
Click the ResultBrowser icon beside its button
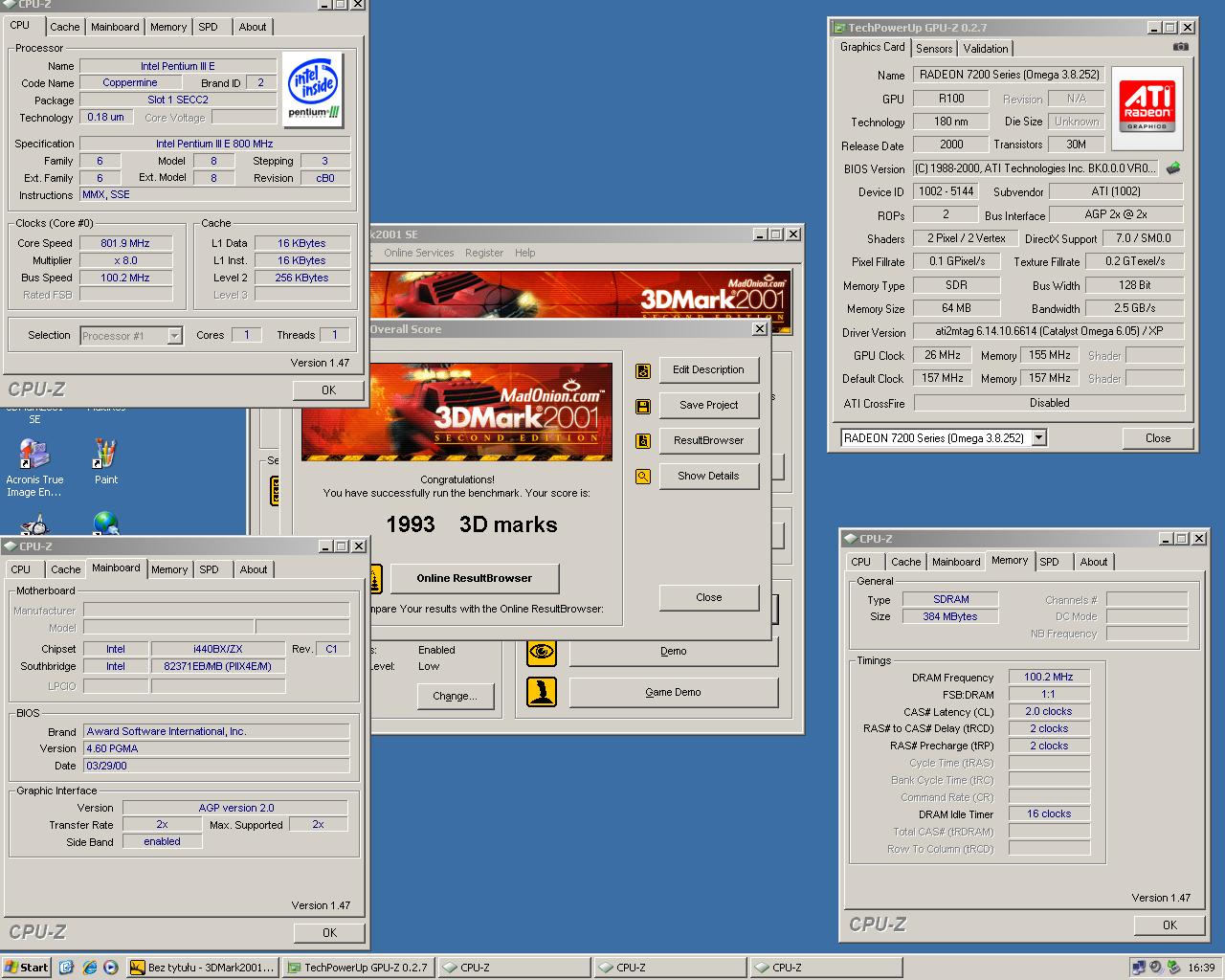click(643, 441)
